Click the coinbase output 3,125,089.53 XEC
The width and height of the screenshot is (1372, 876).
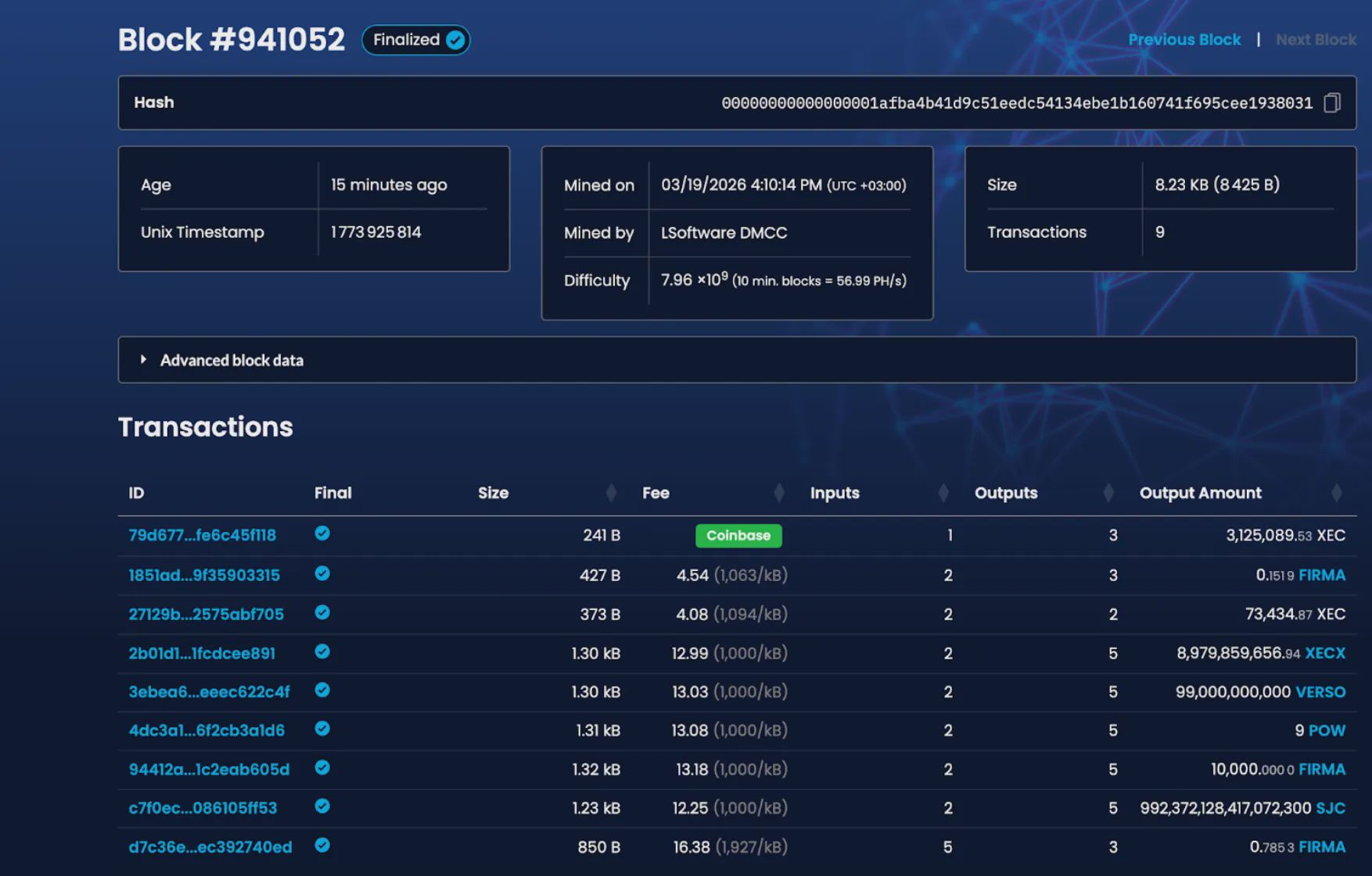click(x=1285, y=535)
